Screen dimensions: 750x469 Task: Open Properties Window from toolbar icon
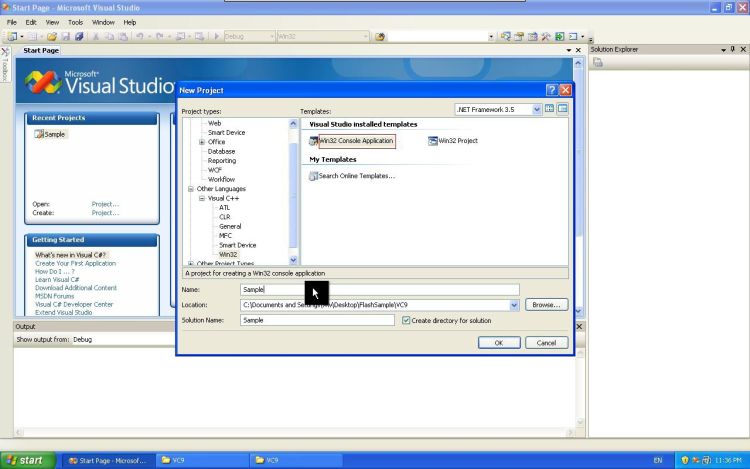(x=519, y=36)
